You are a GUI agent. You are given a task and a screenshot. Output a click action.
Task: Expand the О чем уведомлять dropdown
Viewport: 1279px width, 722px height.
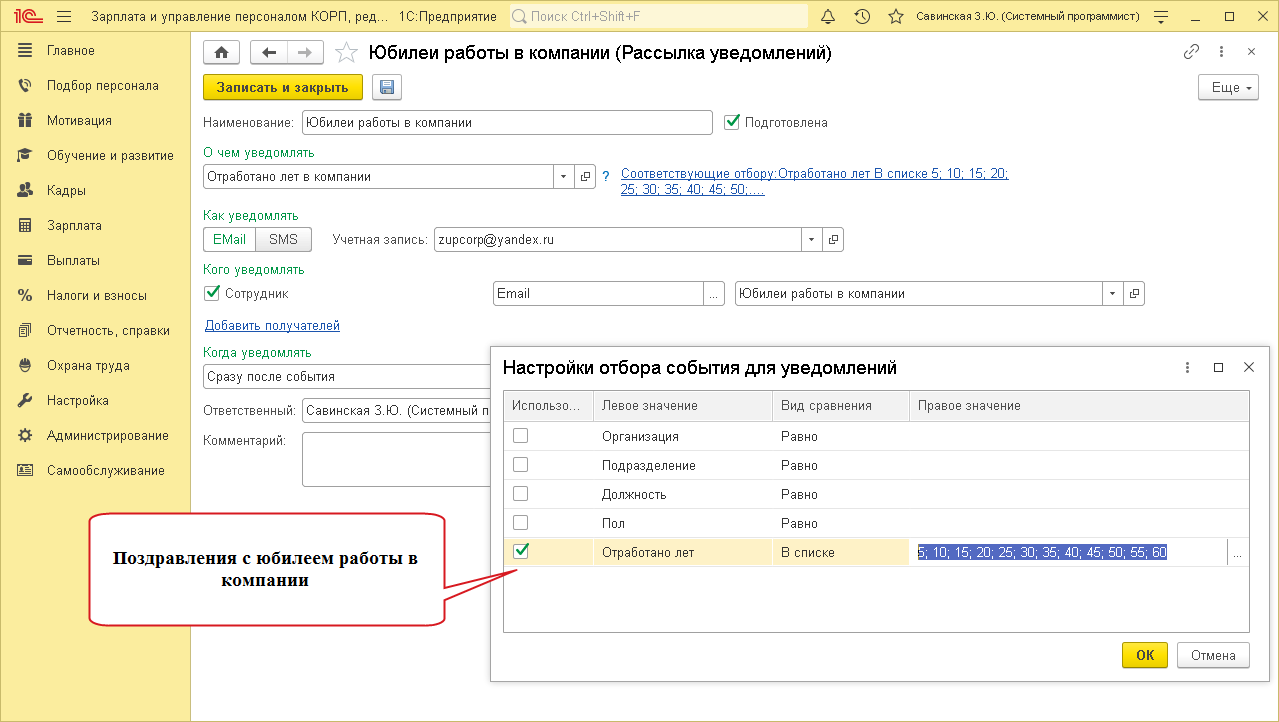563,177
